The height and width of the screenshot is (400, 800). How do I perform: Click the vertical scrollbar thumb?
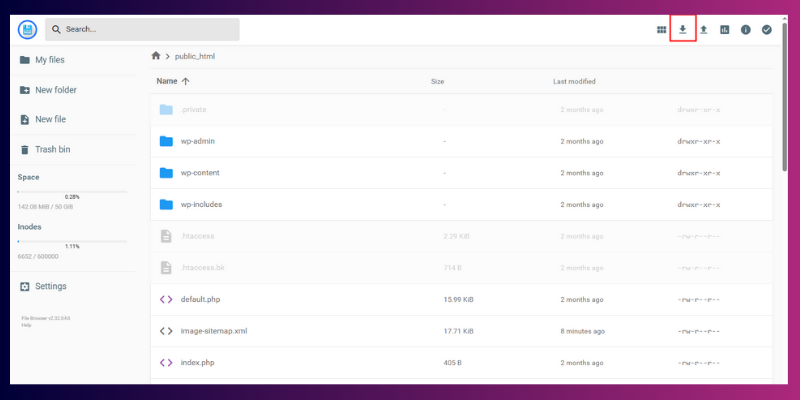click(x=785, y=96)
